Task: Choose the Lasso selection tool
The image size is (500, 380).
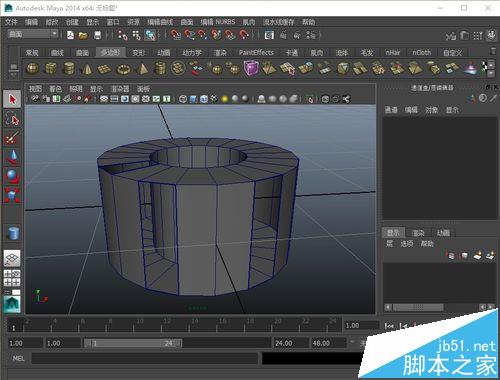Action: pos(12,119)
